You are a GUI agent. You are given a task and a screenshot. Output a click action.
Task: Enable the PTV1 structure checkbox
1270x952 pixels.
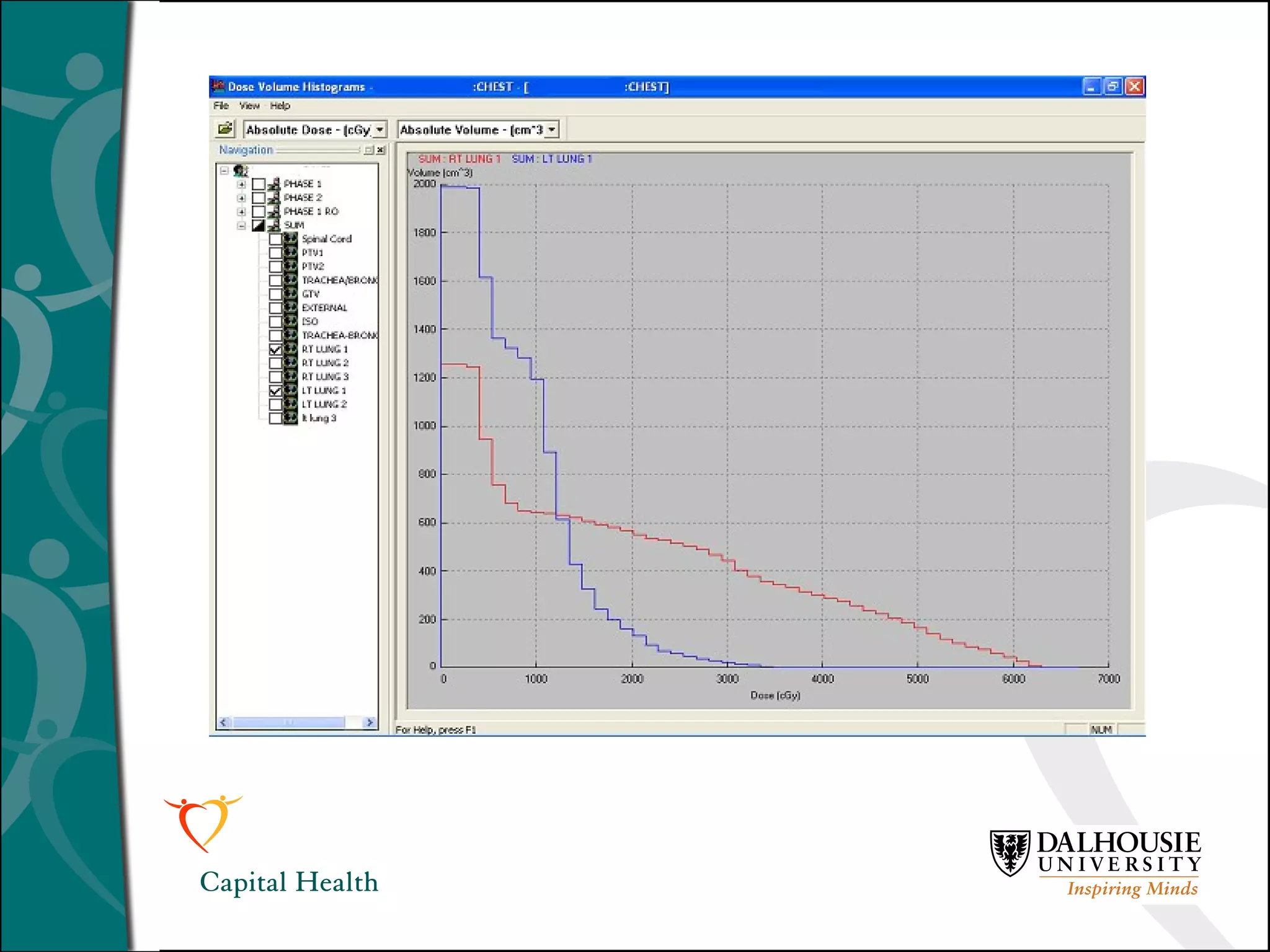[x=275, y=253]
